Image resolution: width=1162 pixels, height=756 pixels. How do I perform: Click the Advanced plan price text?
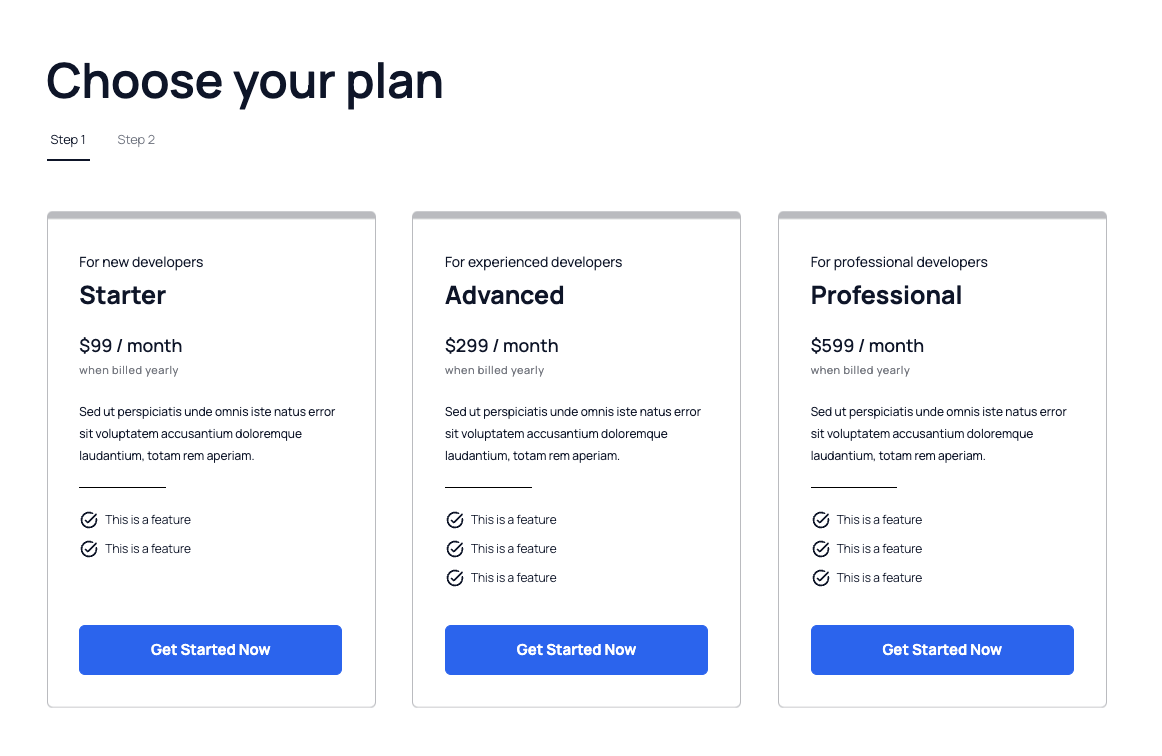click(502, 345)
